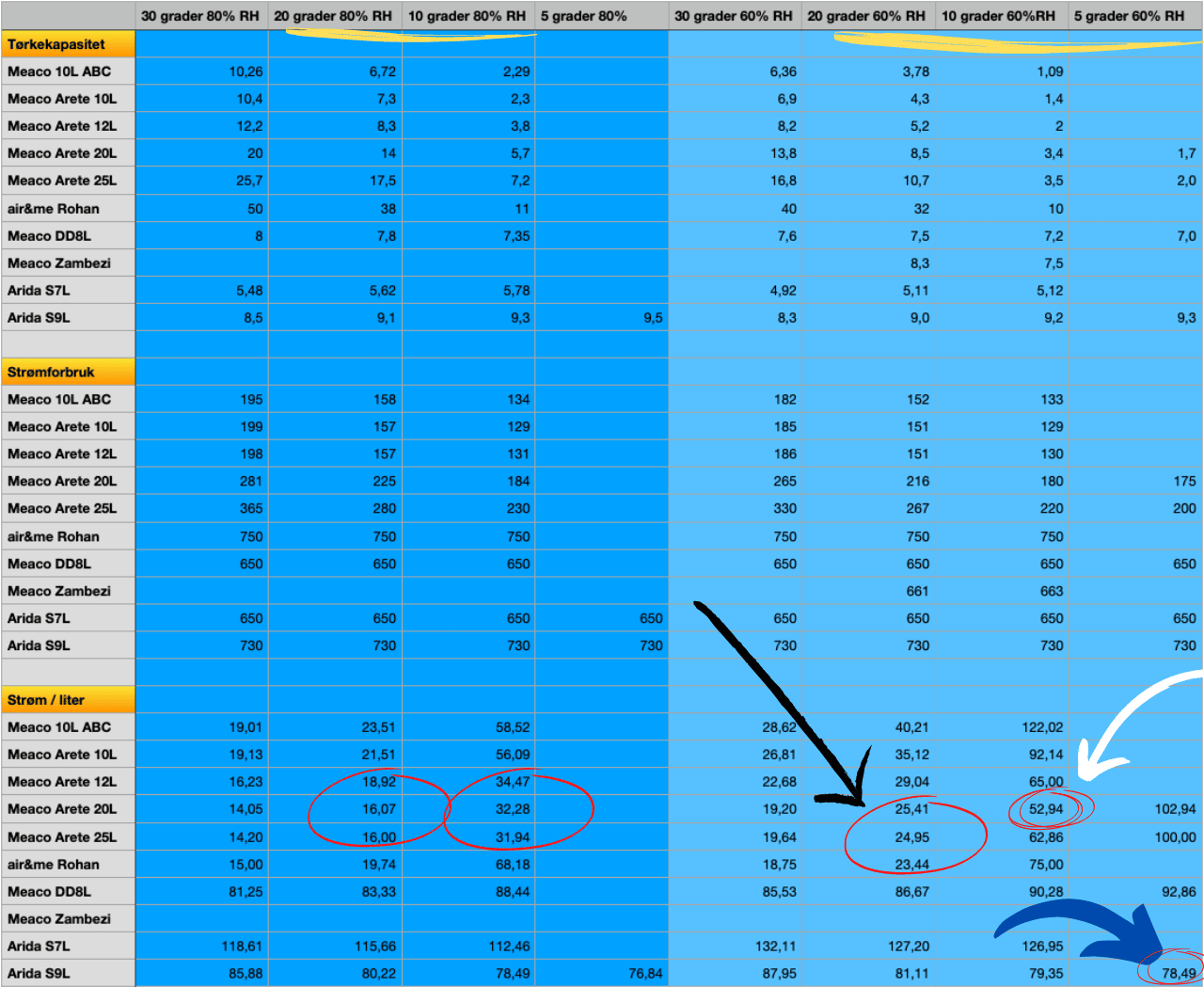Select the 'Strøm / liter' section header

[x=69, y=700]
